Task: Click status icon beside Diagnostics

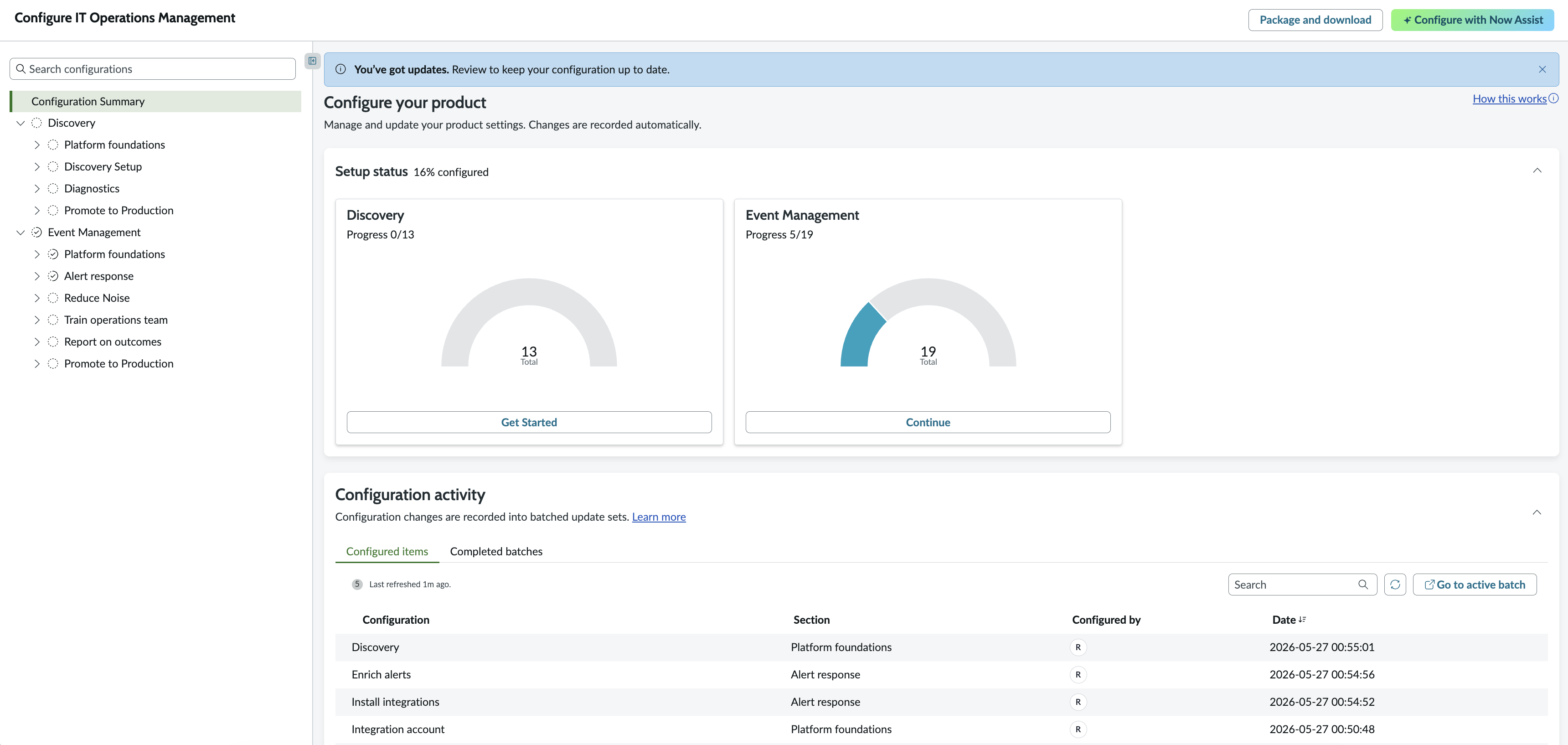Action: (x=53, y=189)
